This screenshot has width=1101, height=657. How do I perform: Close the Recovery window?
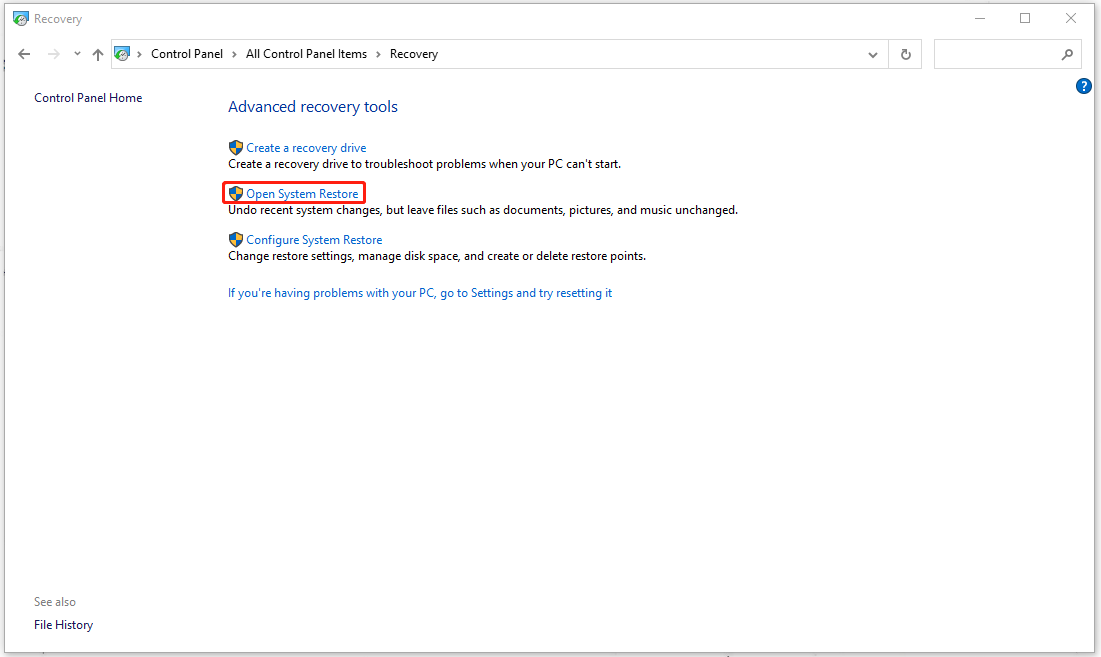pos(1071,18)
